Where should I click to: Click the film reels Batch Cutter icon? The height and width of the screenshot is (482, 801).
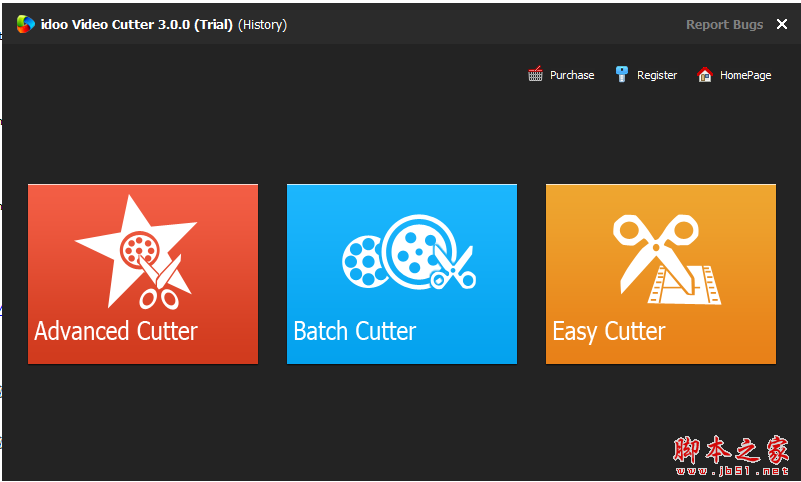(x=409, y=252)
